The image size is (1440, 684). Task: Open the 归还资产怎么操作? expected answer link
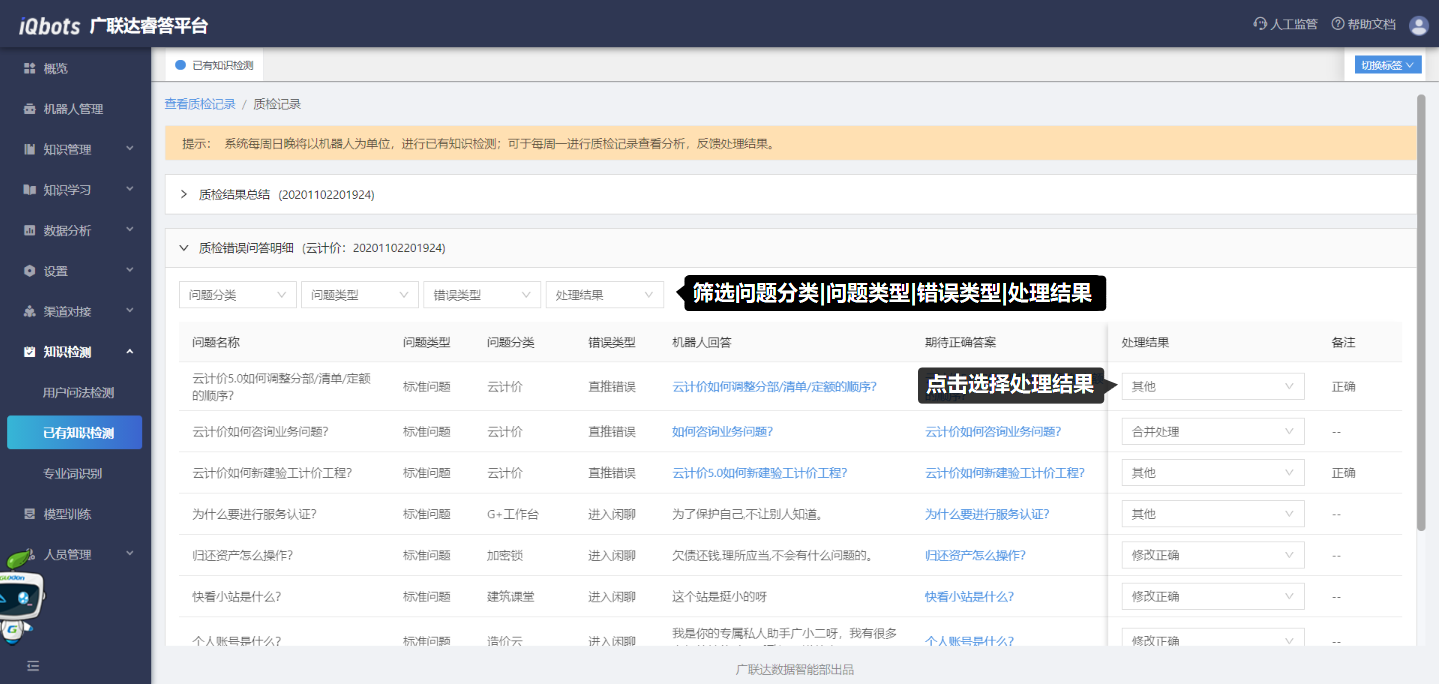[x=975, y=555]
